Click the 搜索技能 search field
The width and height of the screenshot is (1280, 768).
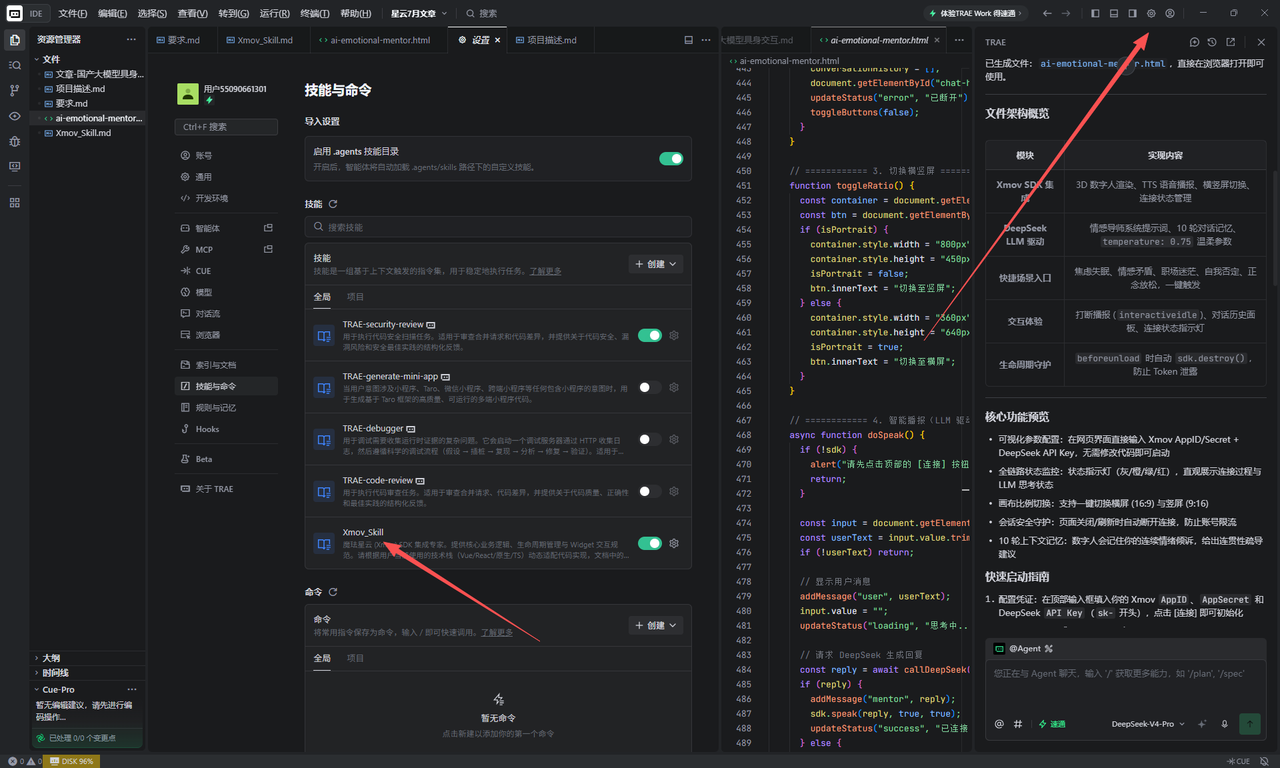[x=498, y=227]
